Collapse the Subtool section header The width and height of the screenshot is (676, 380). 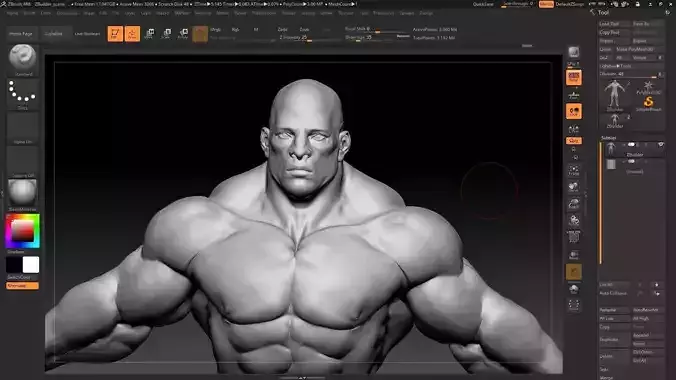tap(608, 138)
